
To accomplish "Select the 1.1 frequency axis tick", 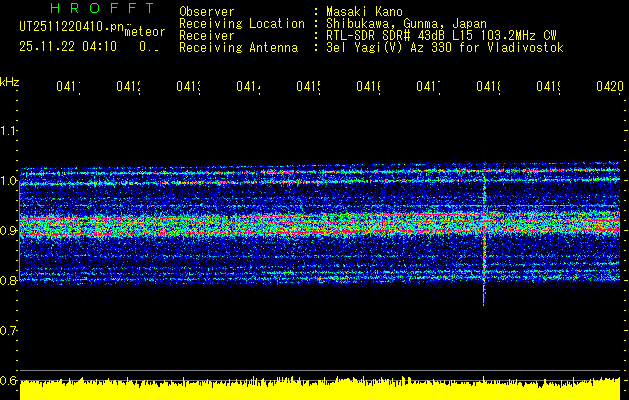I will 9,131.
